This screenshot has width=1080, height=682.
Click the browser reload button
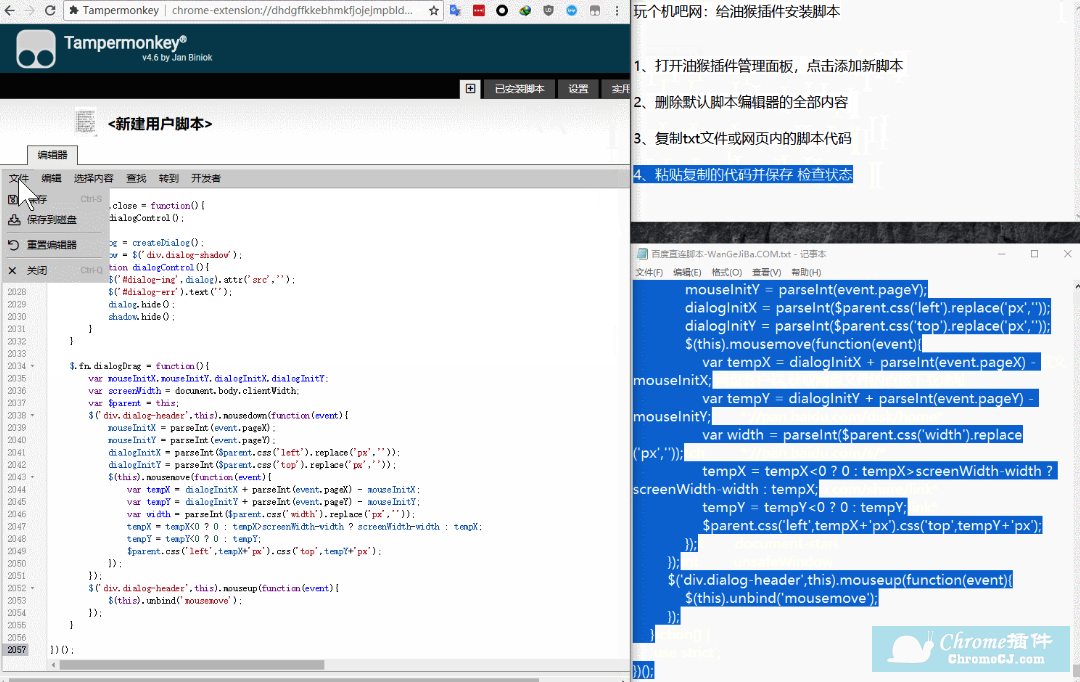(x=49, y=11)
